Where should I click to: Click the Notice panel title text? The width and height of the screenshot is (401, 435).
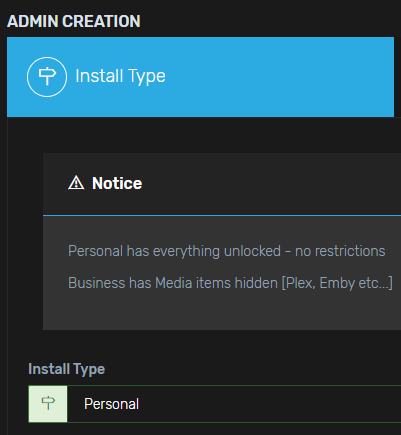[x=117, y=183]
